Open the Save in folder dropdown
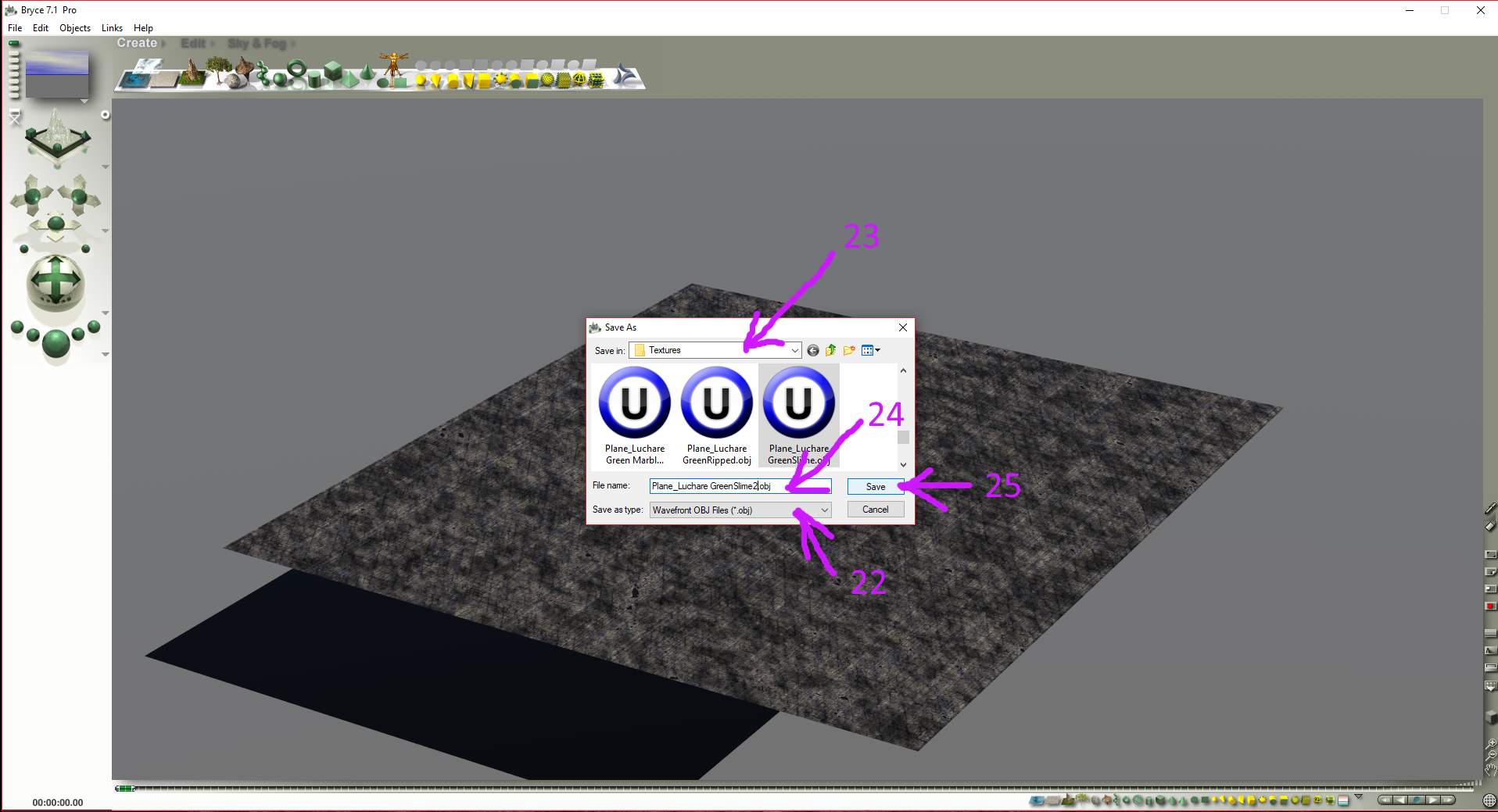Screen dimensions: 1498x812 tap(794, 351)
